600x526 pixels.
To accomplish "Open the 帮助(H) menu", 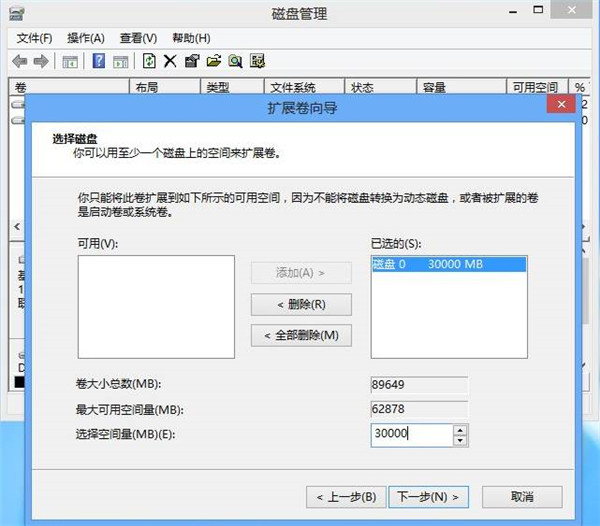I will (190, 38).
